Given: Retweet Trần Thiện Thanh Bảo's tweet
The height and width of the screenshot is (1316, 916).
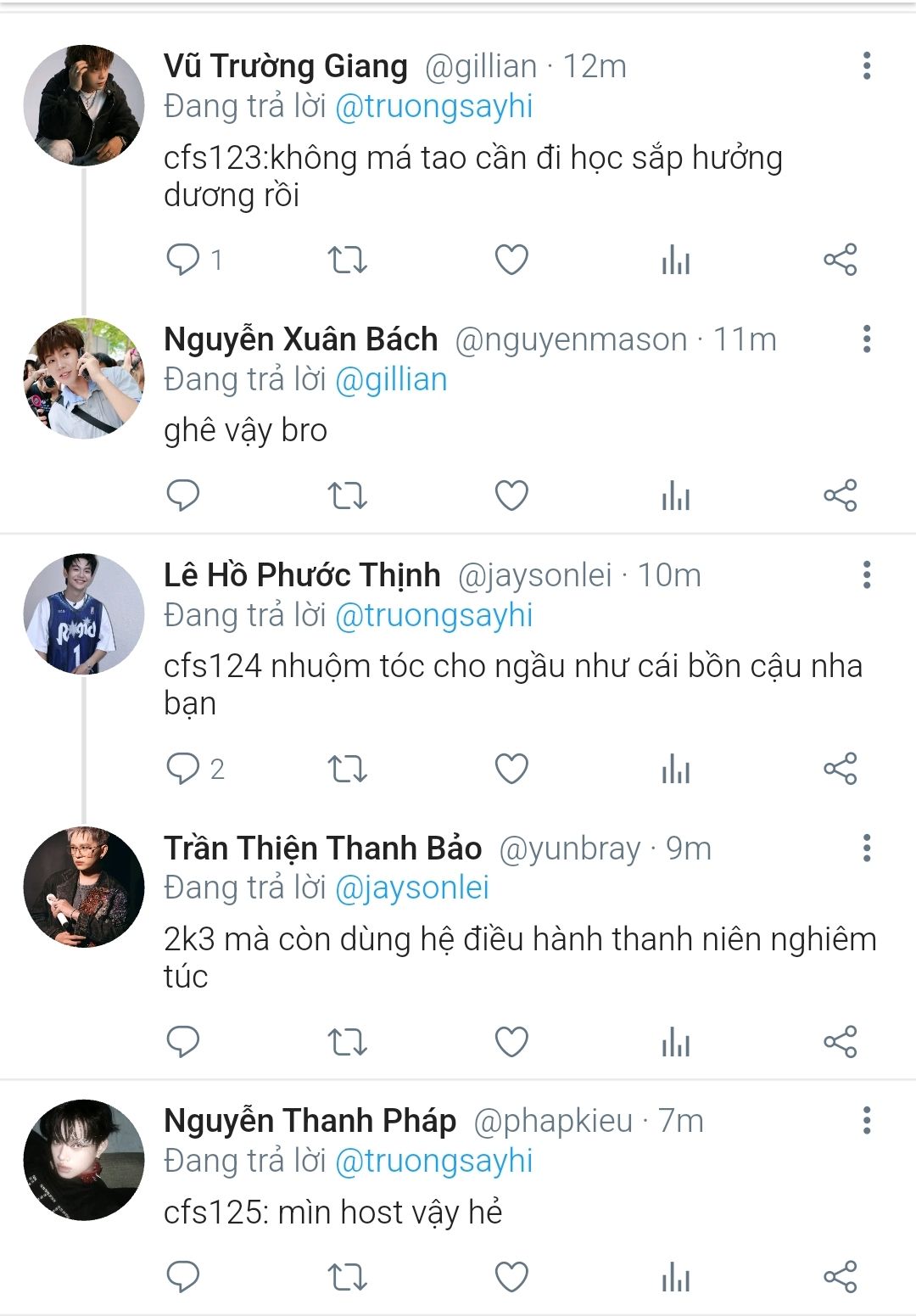Looking at the screenshot, I should 347,1042.
